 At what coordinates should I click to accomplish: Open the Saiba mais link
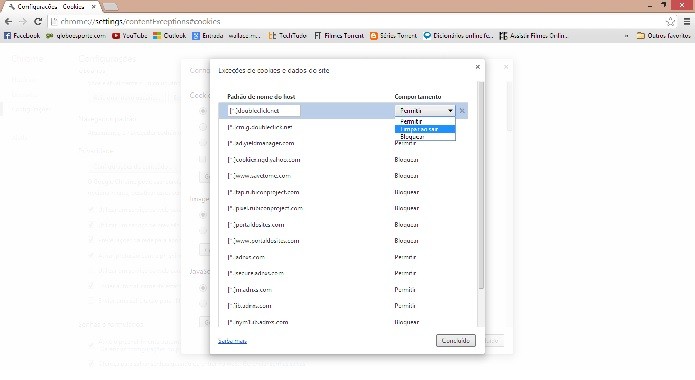(232, 341)
